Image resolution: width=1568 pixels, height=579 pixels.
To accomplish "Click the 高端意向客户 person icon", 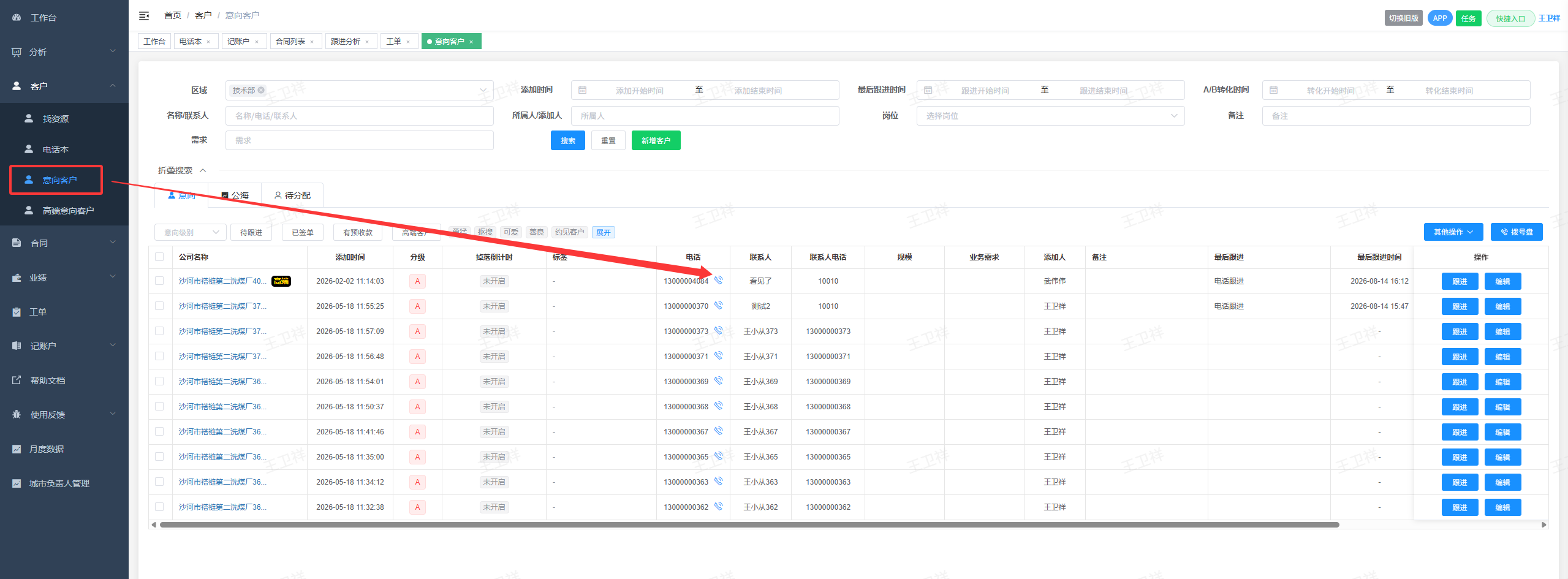I will (x=29, y=210).
